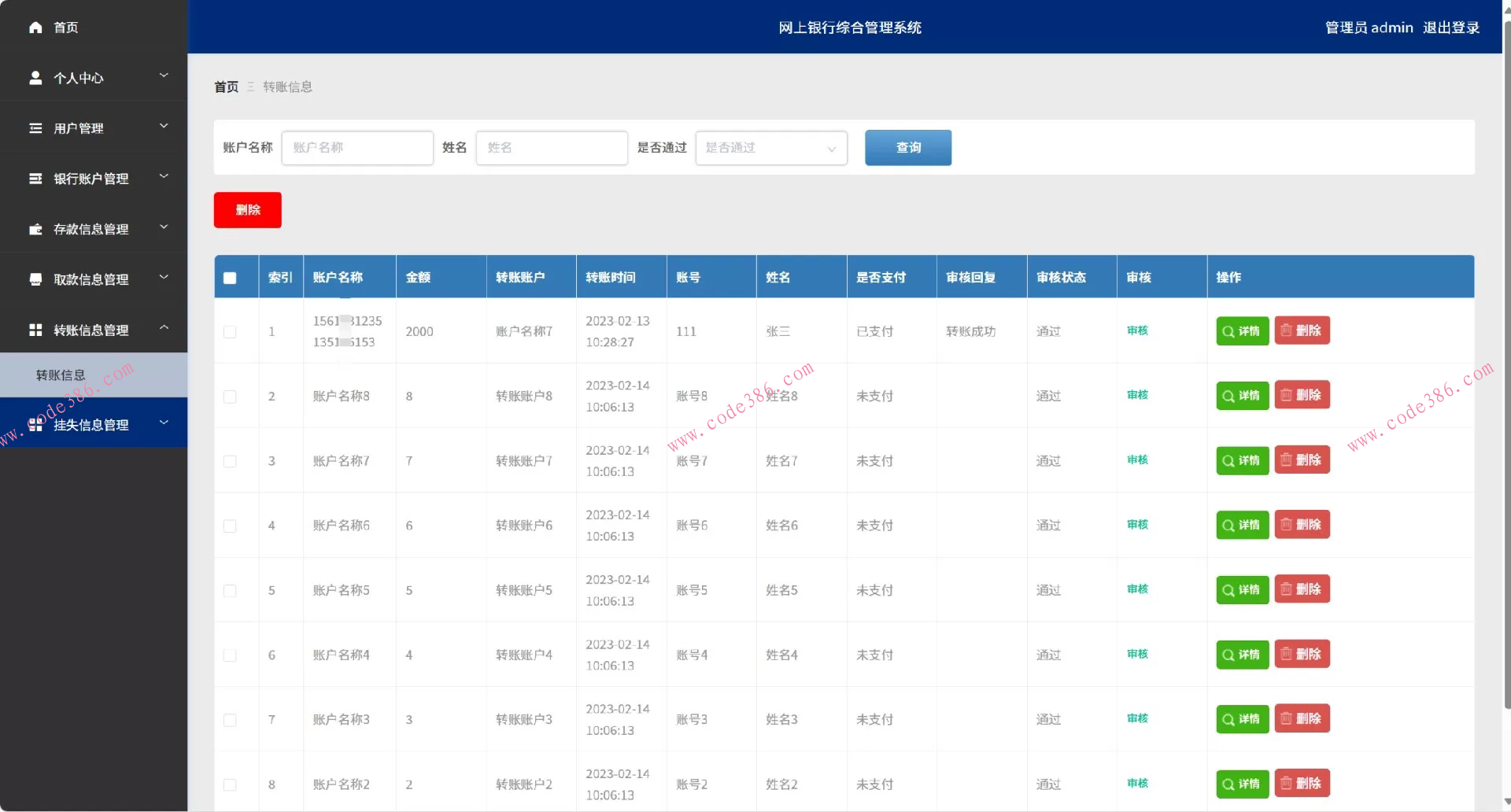Screen dimensions: 1511x812
Task: Click 审核 on the 姓名5 row
Action: coord(1136,589)
